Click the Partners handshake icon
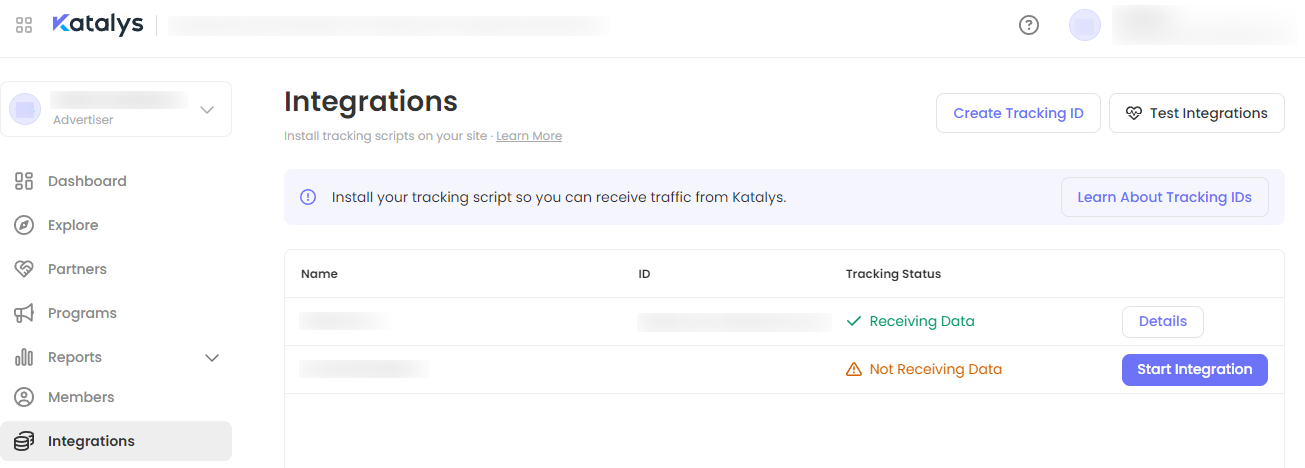 click(x=24, y=269)
